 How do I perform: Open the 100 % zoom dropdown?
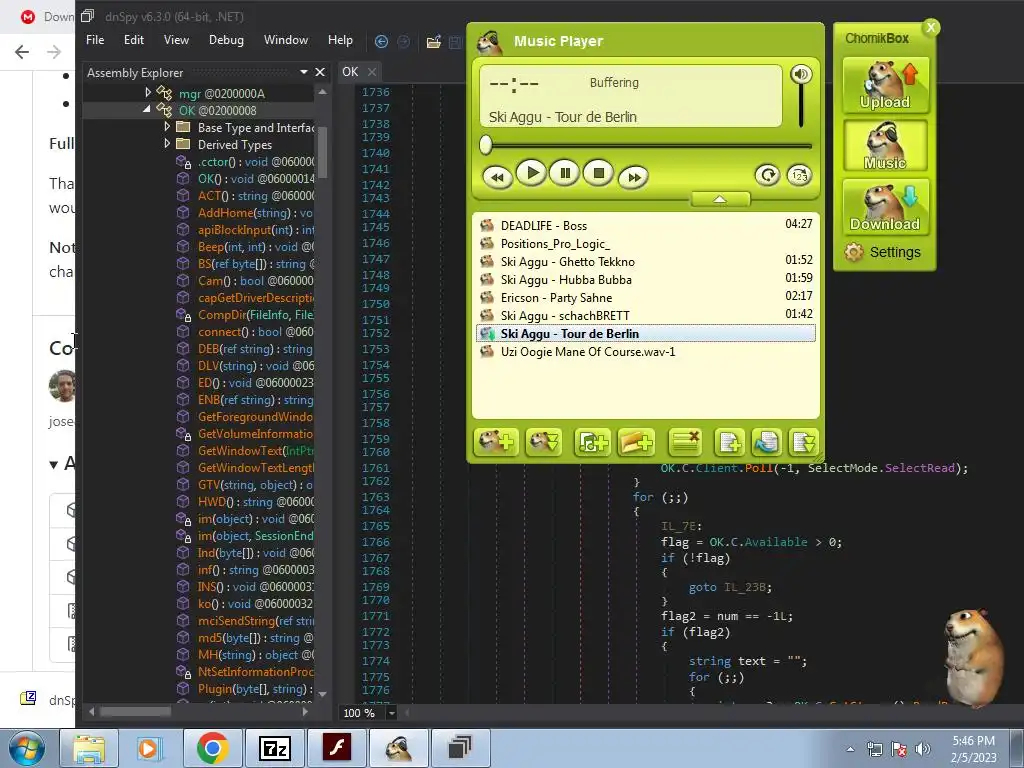pos(392,713)
